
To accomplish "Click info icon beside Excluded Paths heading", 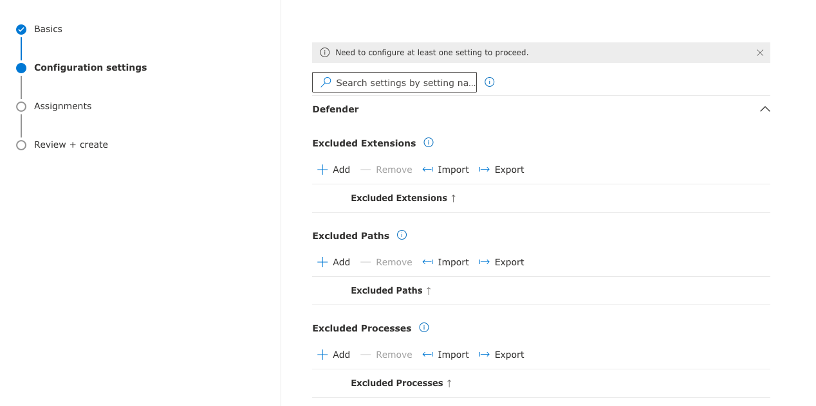I will tap(402, 235).
